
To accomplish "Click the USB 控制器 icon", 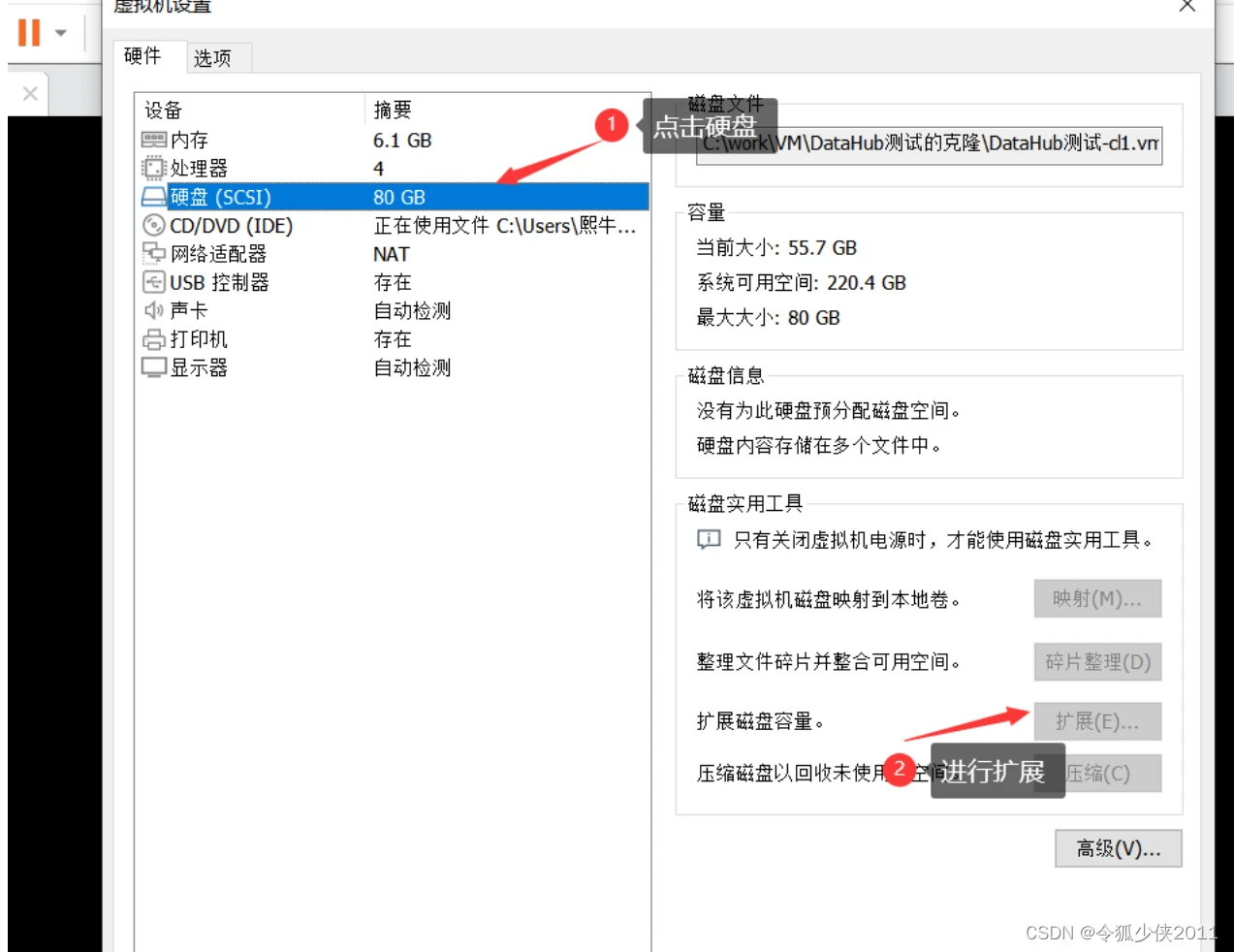I will click(x=154, y=282).
